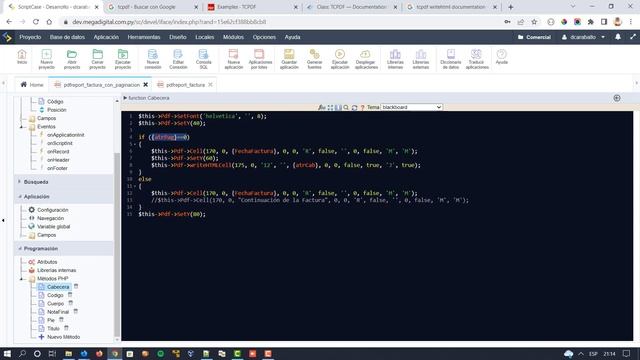Click the notifications bell icon

(x=618, y=37)
